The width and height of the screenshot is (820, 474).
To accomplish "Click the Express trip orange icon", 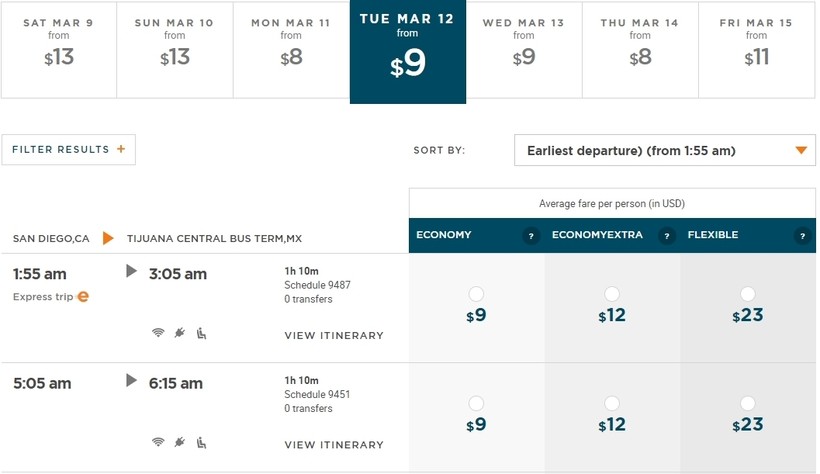I will tap(83, 297).
